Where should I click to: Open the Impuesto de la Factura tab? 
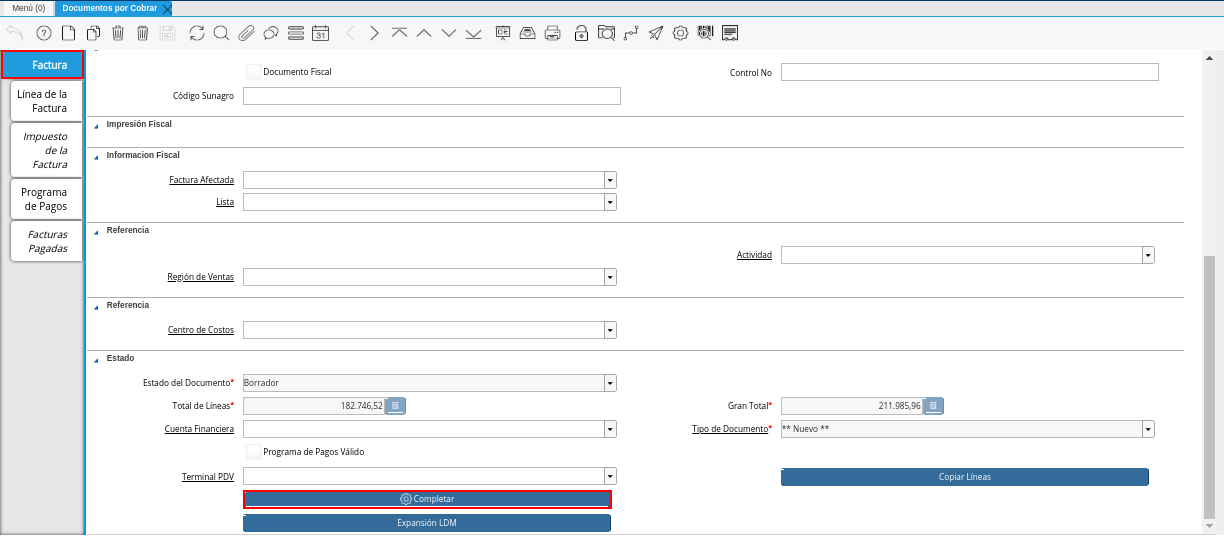(44, 150)
